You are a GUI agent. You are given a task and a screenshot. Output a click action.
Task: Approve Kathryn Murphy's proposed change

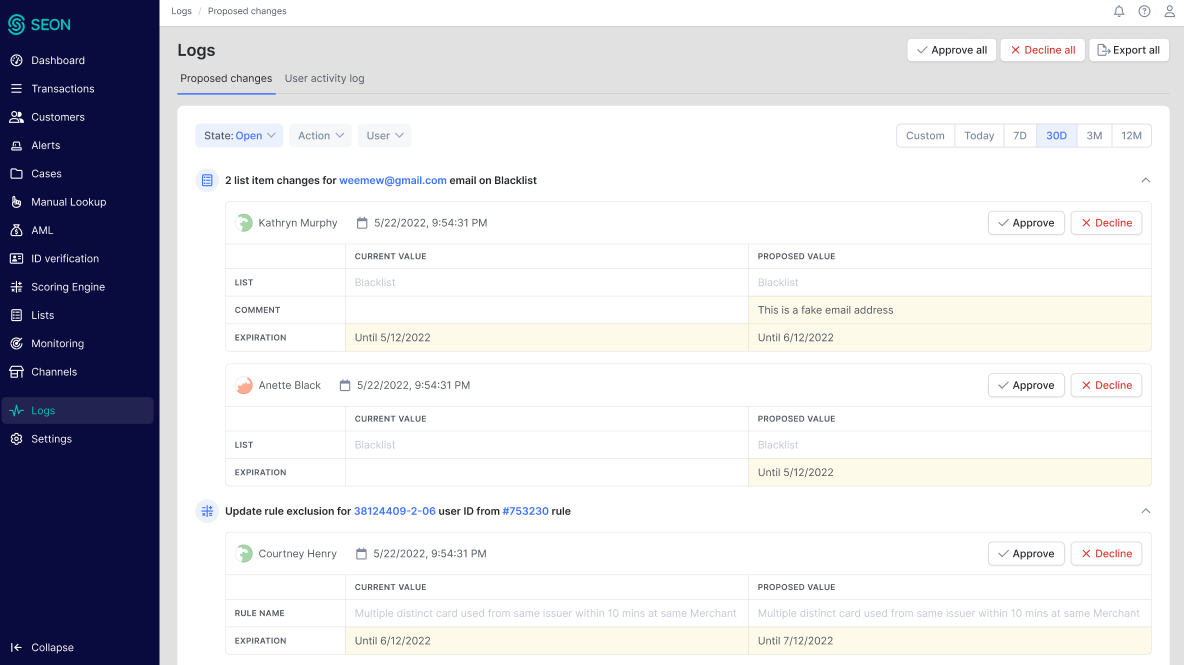coord(1026,223)
